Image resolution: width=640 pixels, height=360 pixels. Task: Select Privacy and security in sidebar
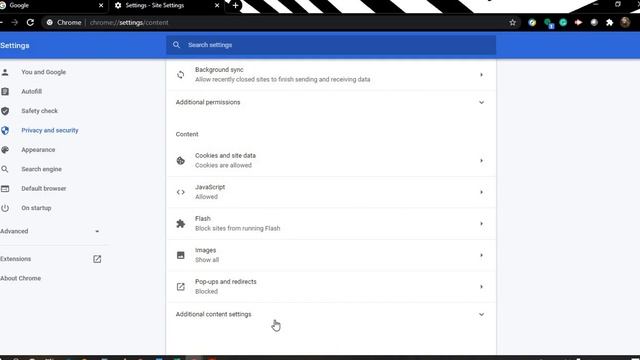pos(50,130)
